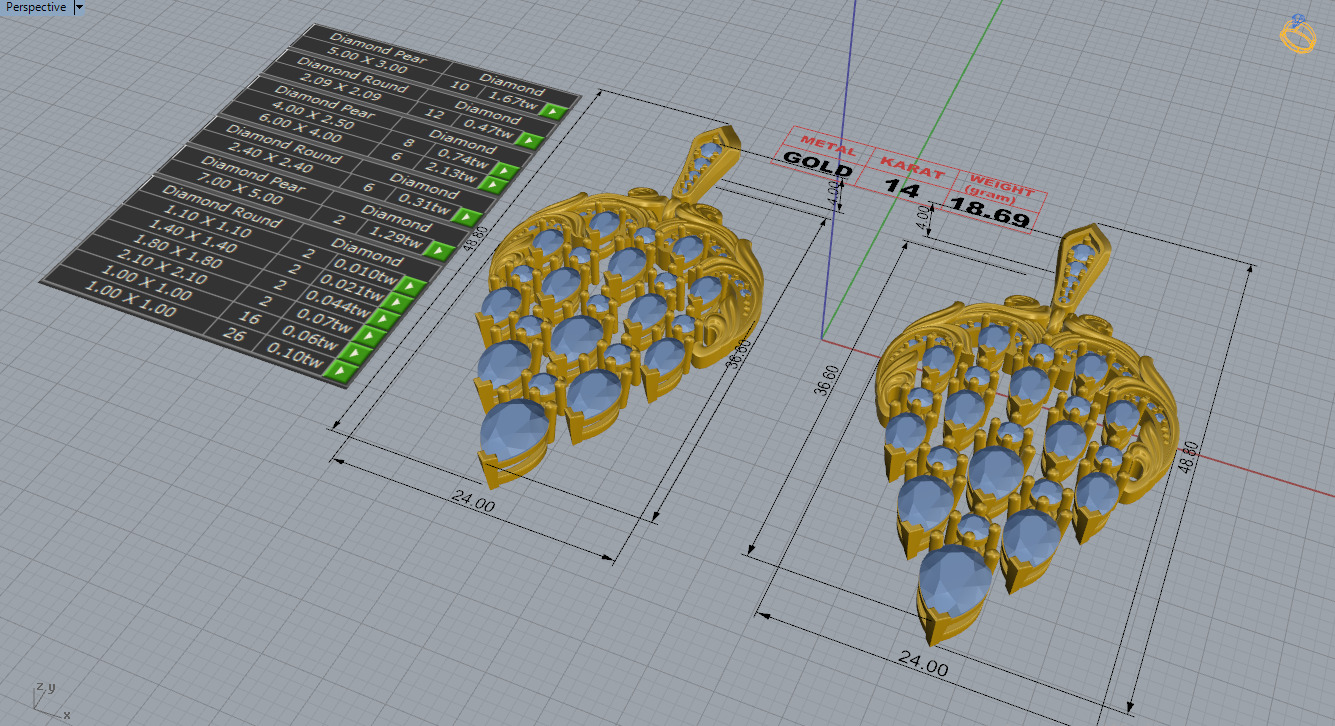This screenshot has height=726, width=1335.
Task: Open the Perspective viewport dropdown arrow
Action: click(x=79, y=7)
